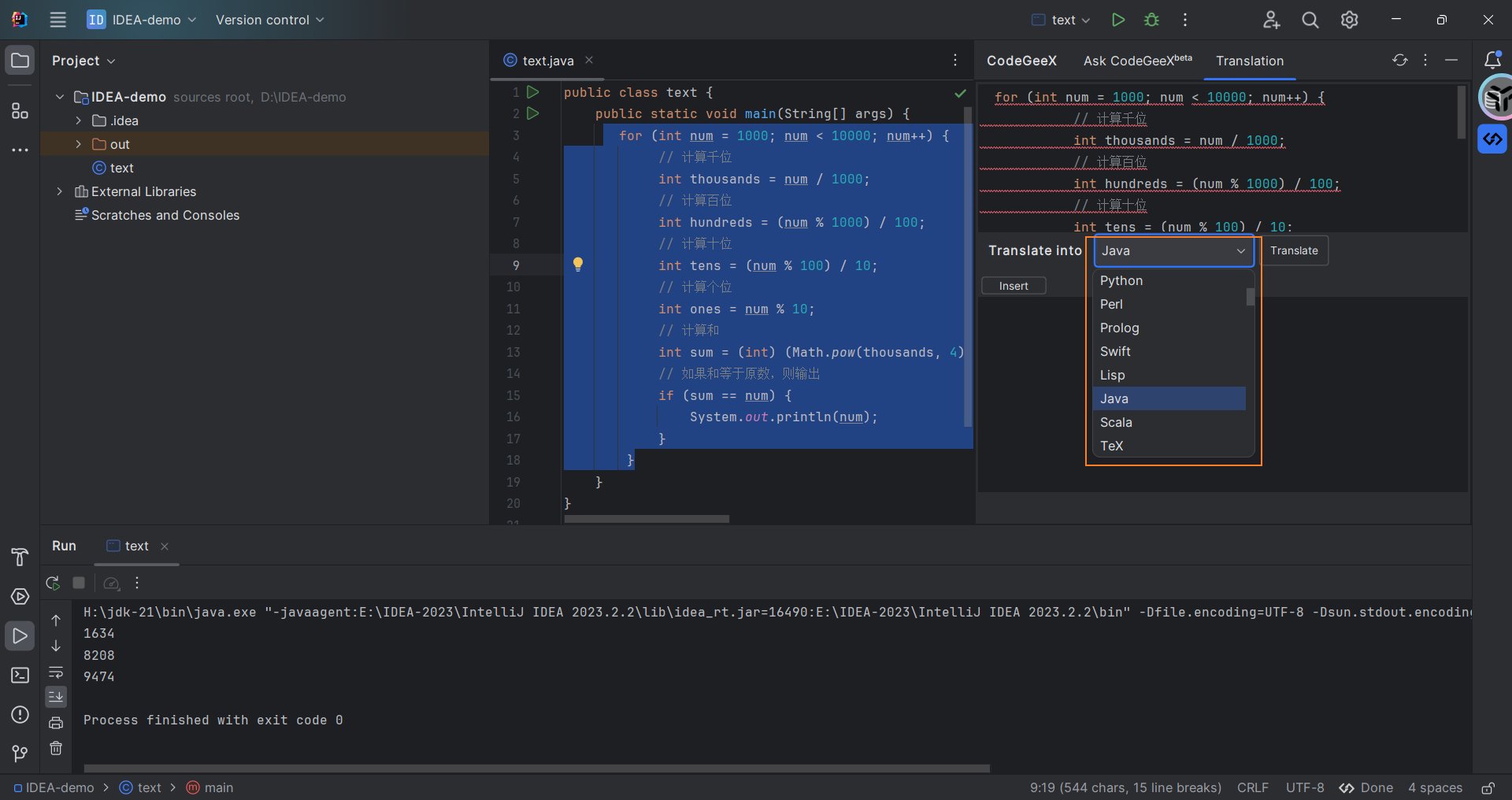Open Code With Me icon
This screenshot has height=800, width=1512.
(x=1271, y=20)
